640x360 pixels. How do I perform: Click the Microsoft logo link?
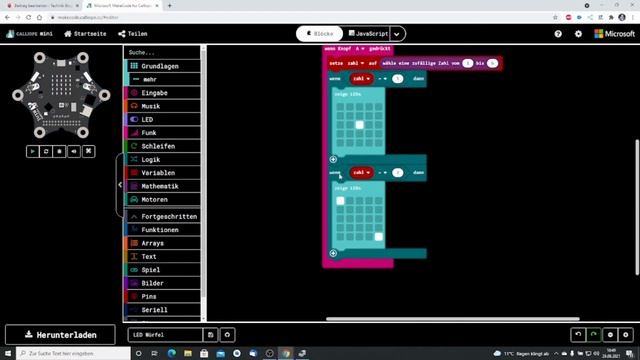pos(614,34)
